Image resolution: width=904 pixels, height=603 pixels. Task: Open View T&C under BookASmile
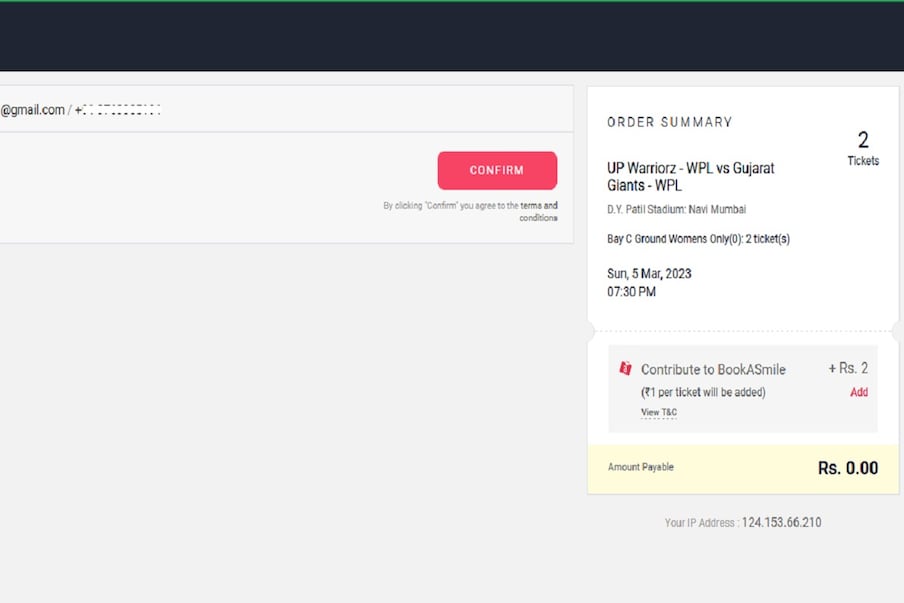pyautogui.click(x=659, y=412)
